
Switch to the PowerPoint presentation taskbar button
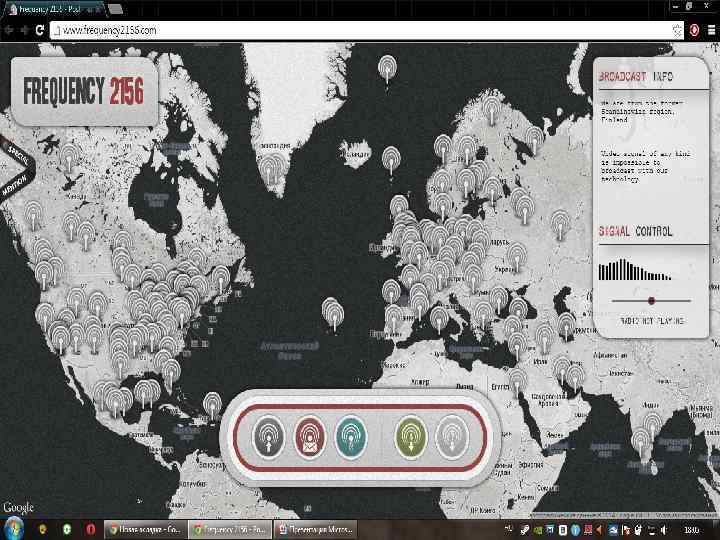click(315, 529)
